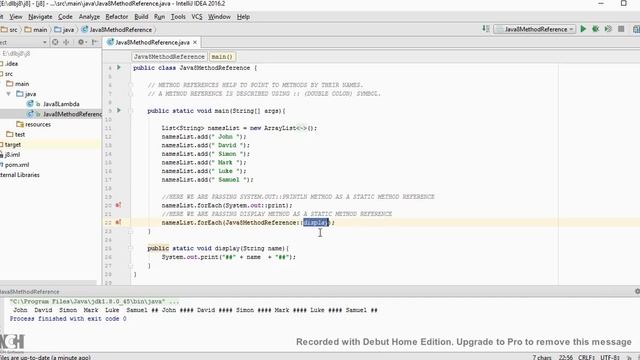This screenshot has height=360, width=640.
Task: Click 'Process finished with exit code 0' text
Action: tap(68, 319)
